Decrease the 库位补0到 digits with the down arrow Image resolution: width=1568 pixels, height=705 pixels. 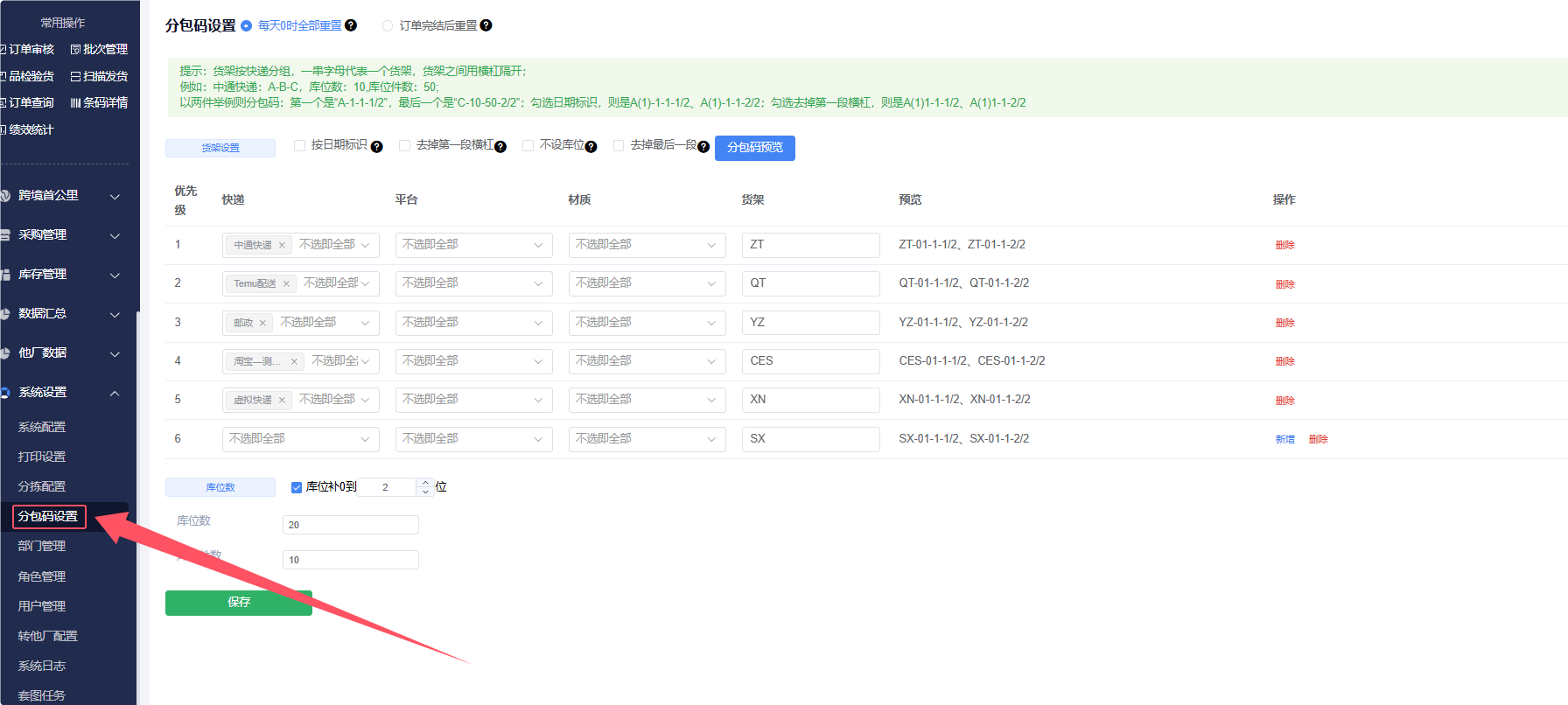pos(425,492)
